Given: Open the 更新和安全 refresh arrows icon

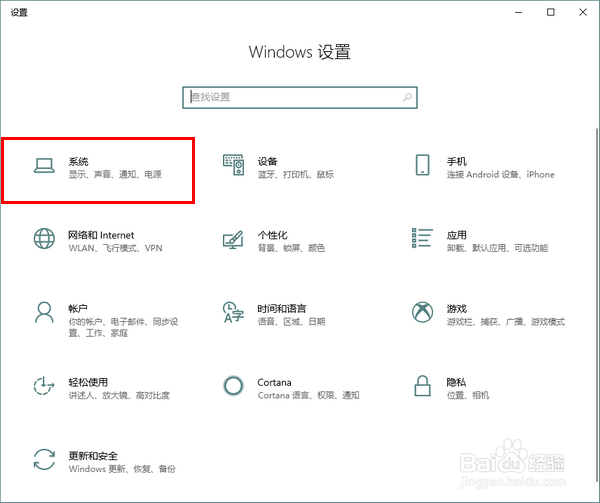Looking at the screenshot, I should (x=44, y=459).
